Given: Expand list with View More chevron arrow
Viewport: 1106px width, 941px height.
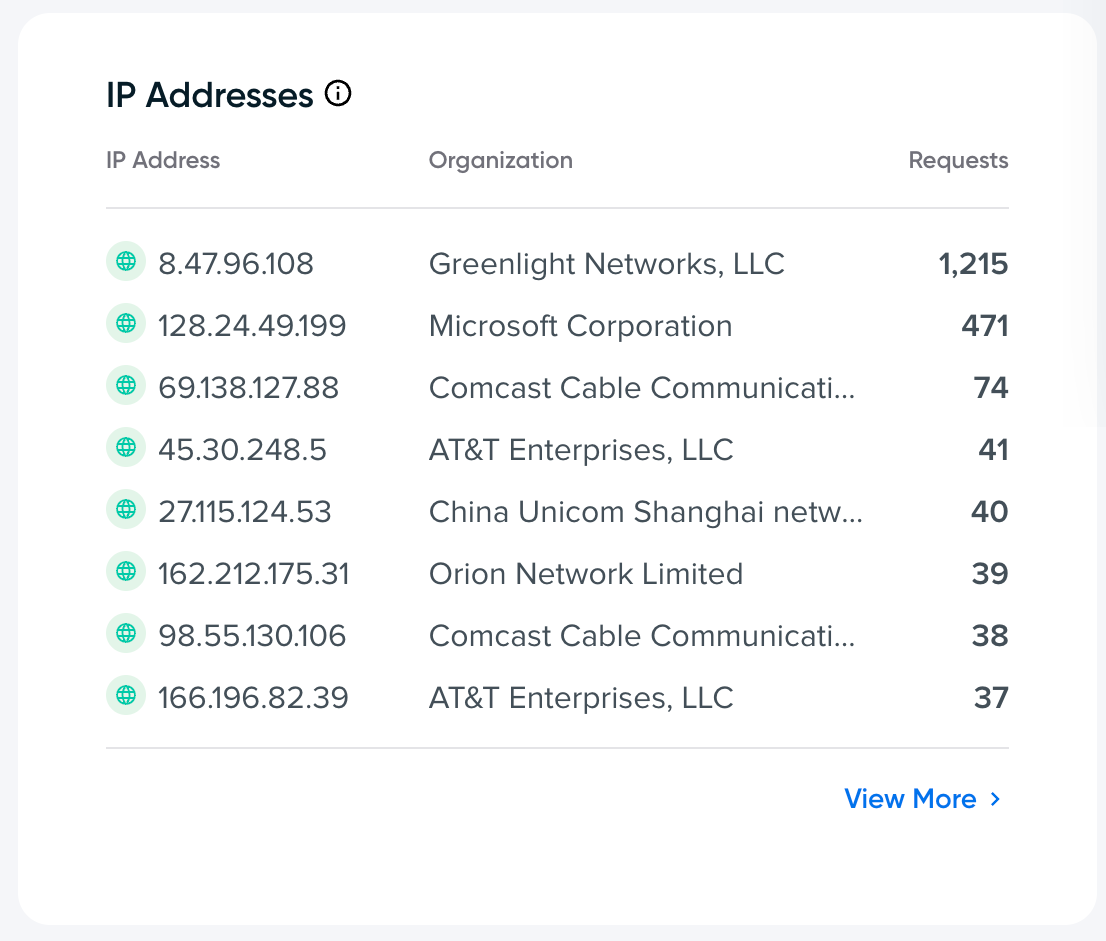Looking at the screenshot, I should pos(995,799).
